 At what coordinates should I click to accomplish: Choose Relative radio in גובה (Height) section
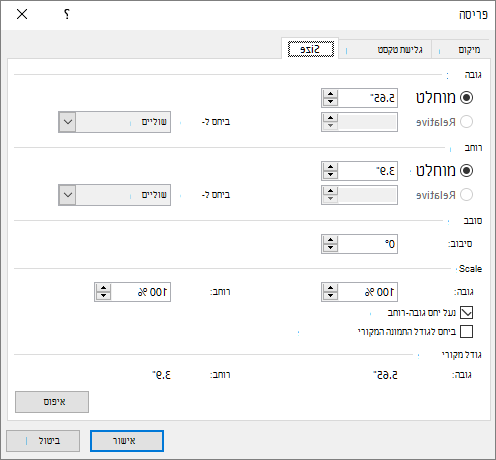466,122
